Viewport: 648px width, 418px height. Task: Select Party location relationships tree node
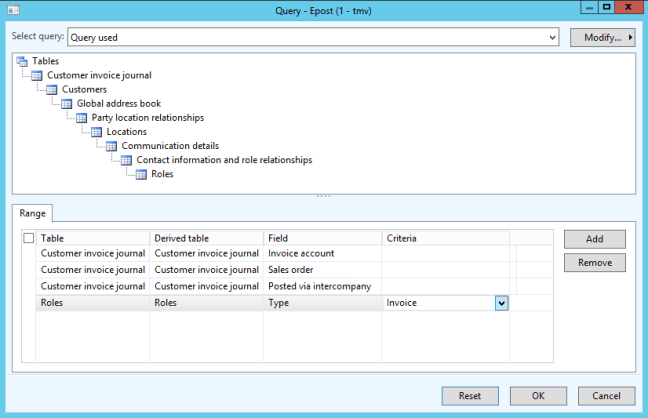tap(148, 117)
